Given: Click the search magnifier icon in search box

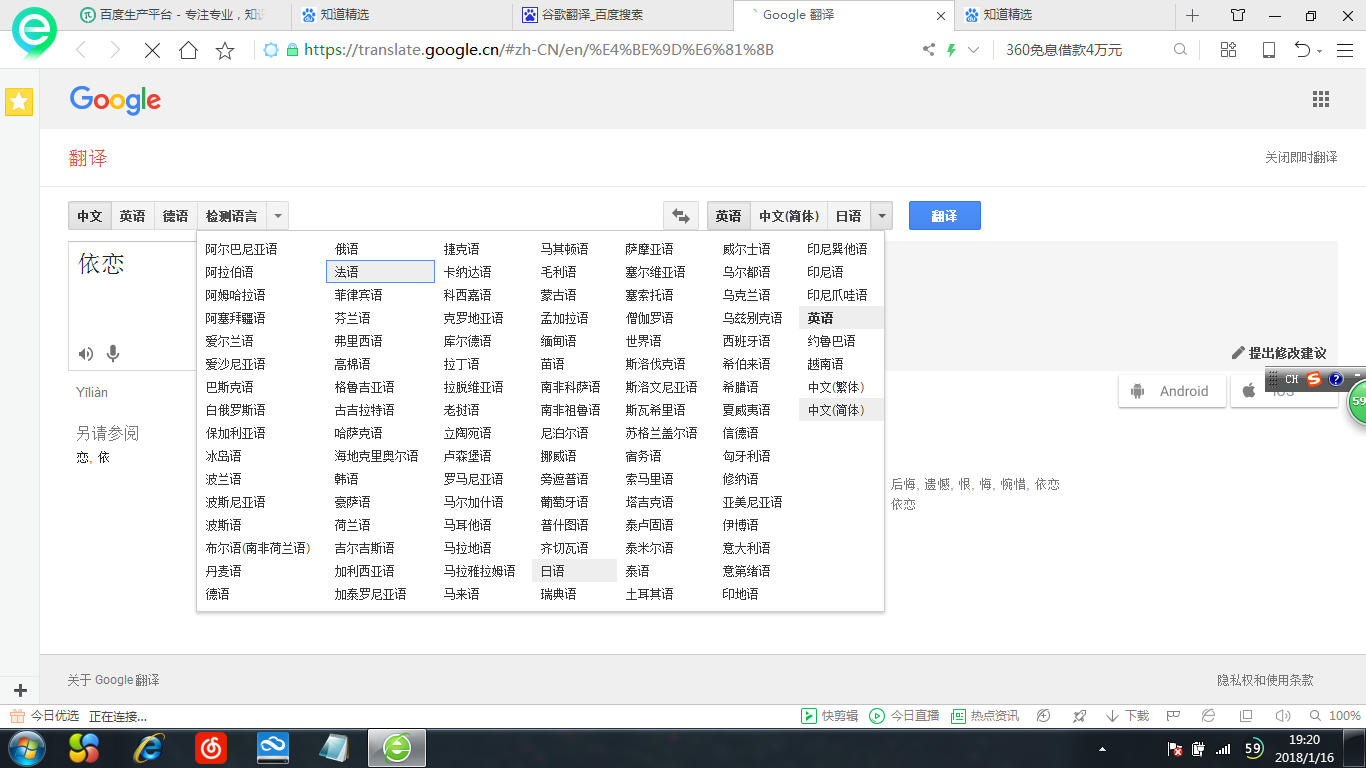Looking at the screenshot, I should click(x=1180, y=50).
